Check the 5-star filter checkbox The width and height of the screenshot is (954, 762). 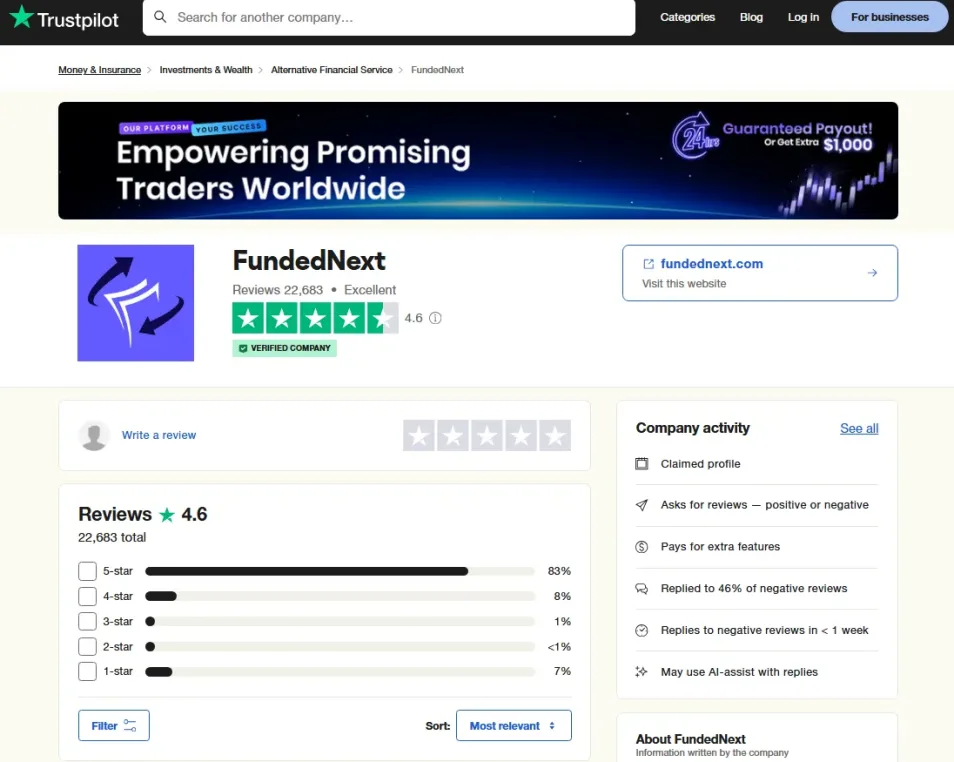click(87, 571)
